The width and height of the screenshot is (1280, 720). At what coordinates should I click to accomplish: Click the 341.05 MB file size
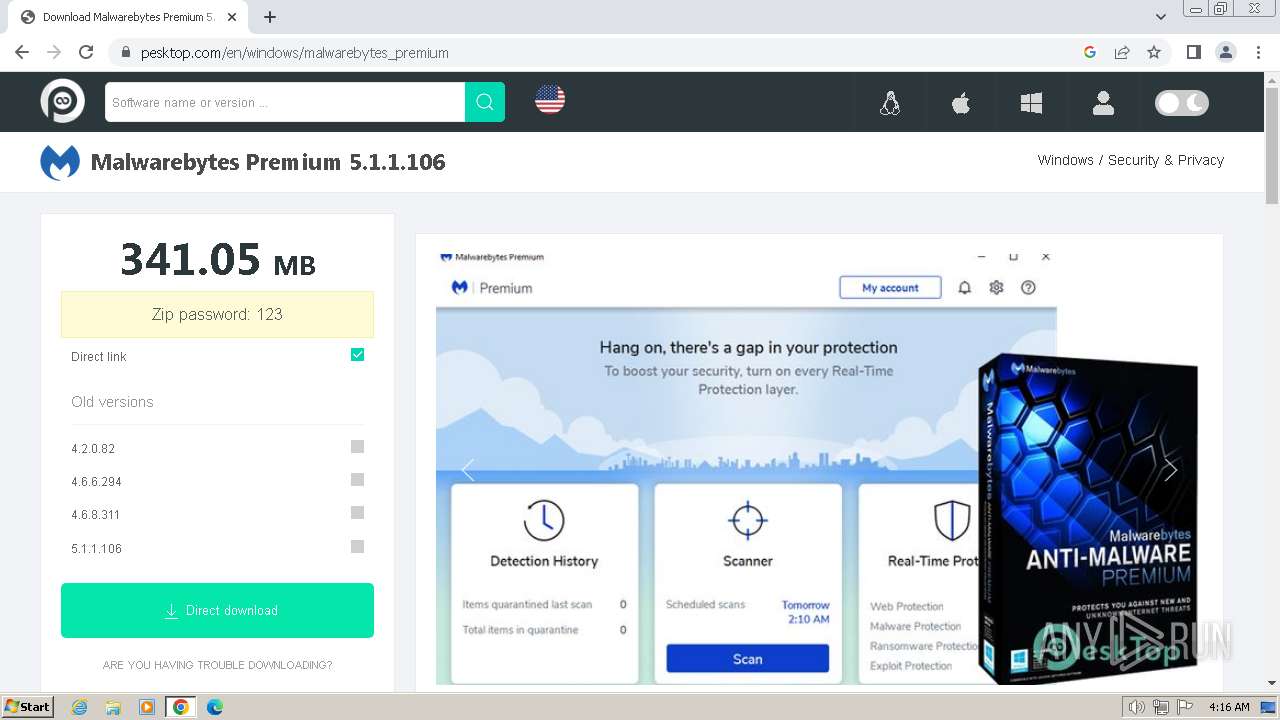click(x=217, y=260)
